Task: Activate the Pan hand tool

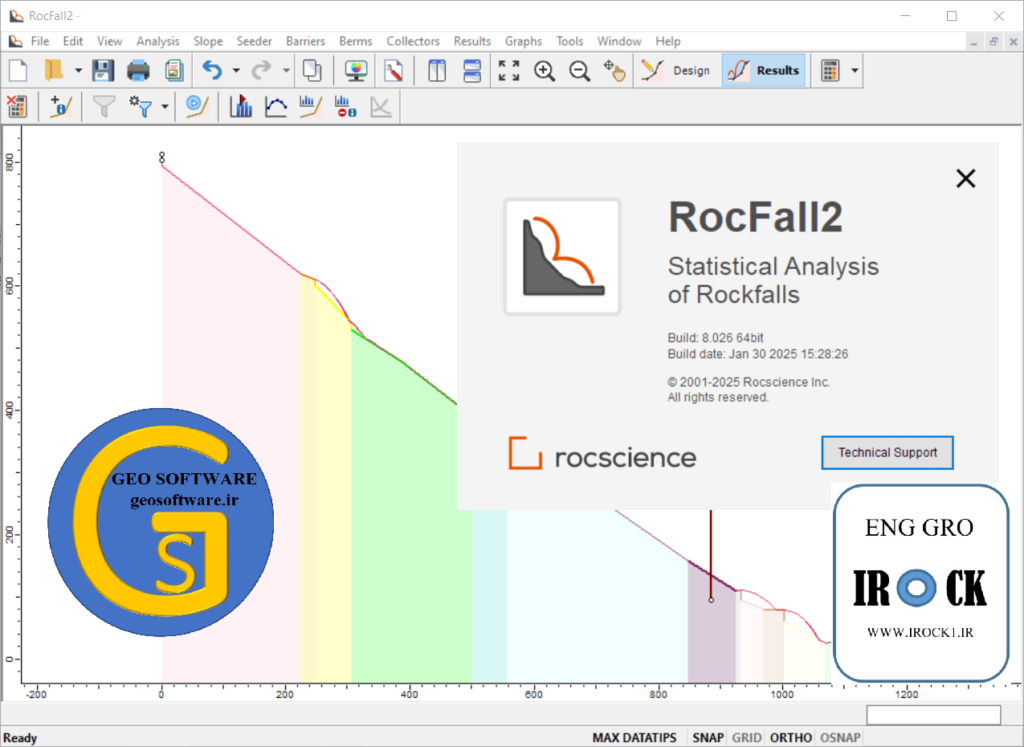Action: (x=615, y=70)
